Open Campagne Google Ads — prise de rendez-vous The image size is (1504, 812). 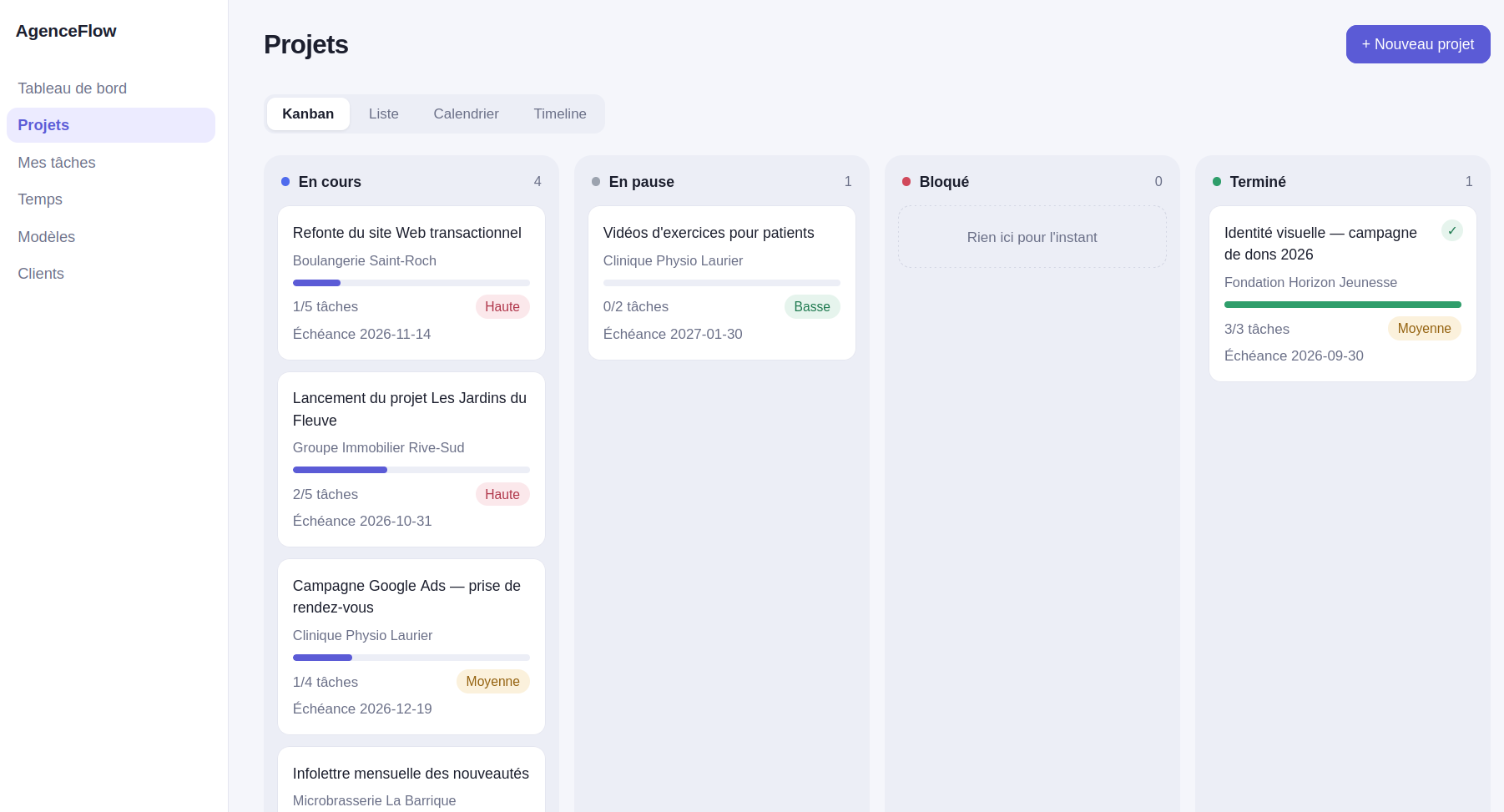pos(411,647)
